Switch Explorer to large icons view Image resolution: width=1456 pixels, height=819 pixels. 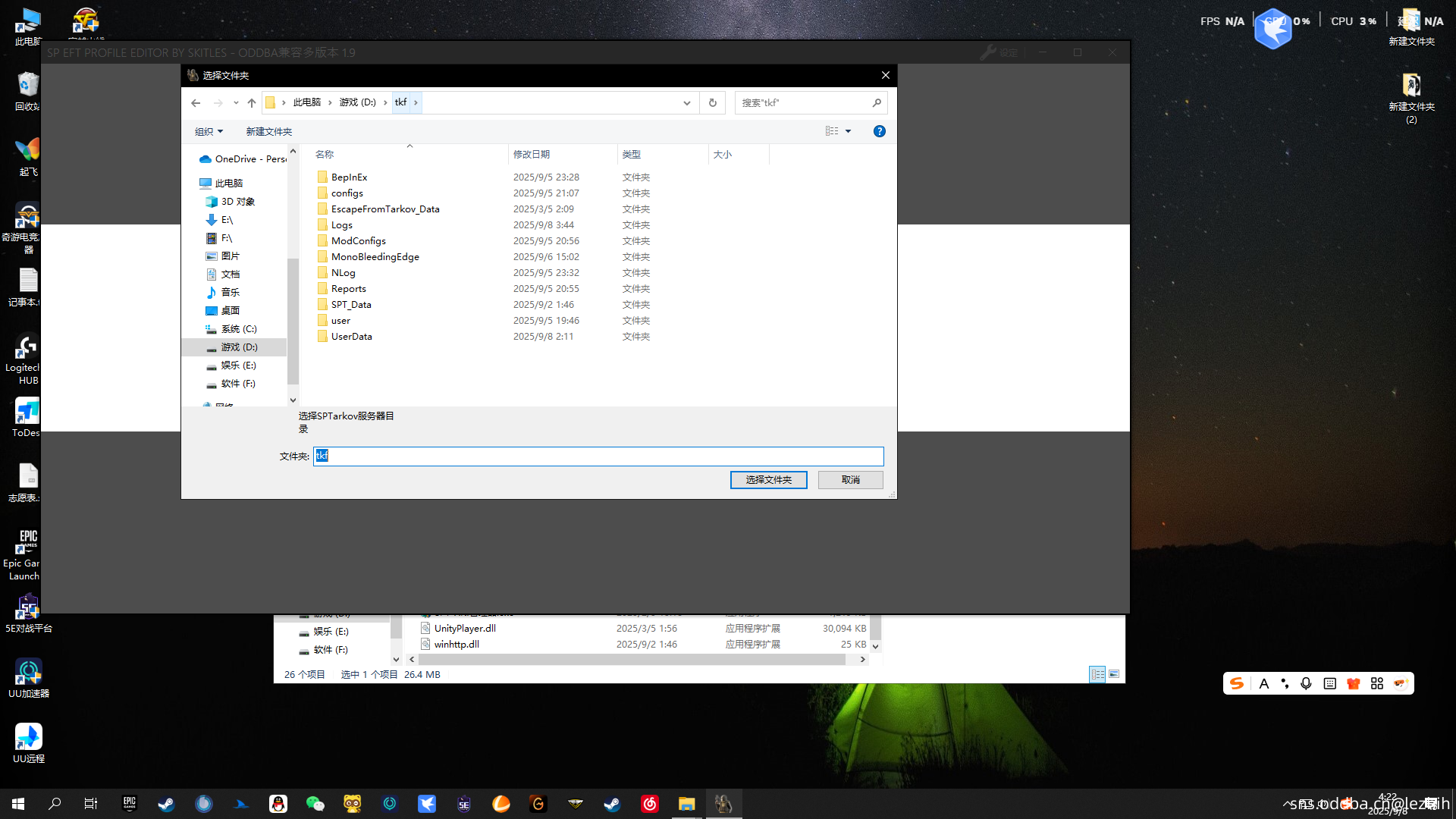(1113, 674)
